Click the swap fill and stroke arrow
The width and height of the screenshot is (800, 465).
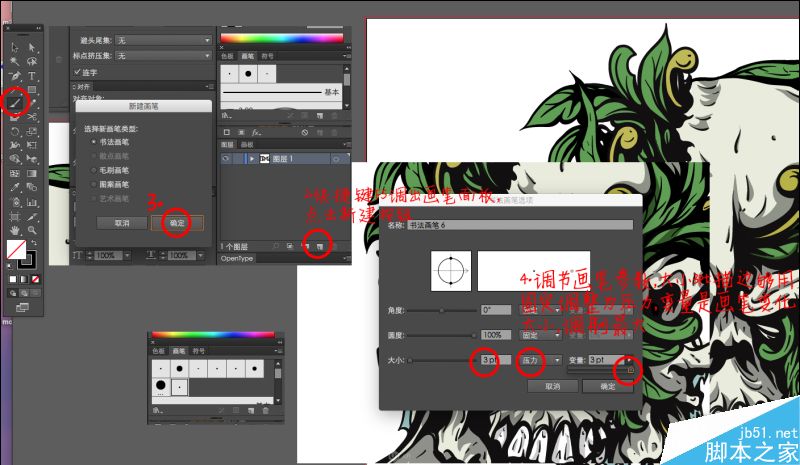click(x=34, y=243)
